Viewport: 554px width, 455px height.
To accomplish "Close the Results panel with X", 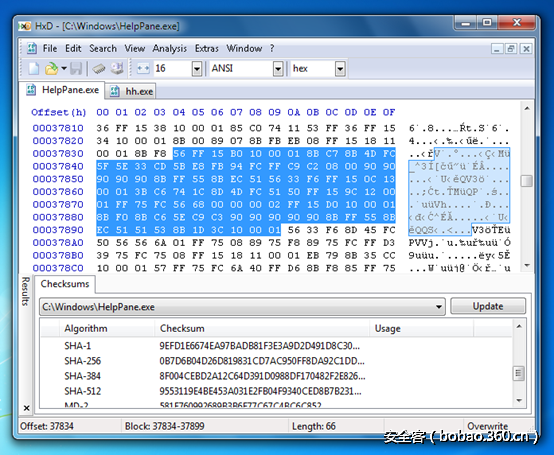I will [26, 408].
